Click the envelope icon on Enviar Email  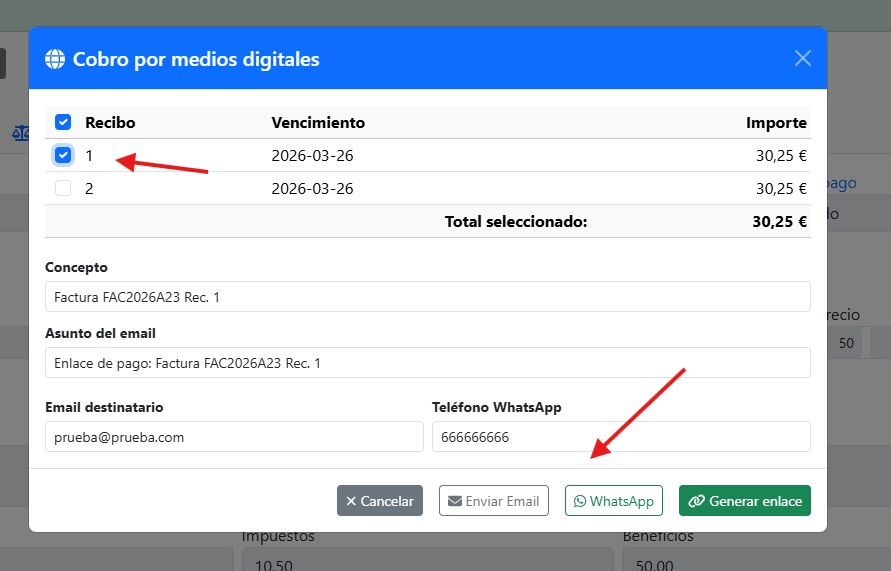(454, 501)
